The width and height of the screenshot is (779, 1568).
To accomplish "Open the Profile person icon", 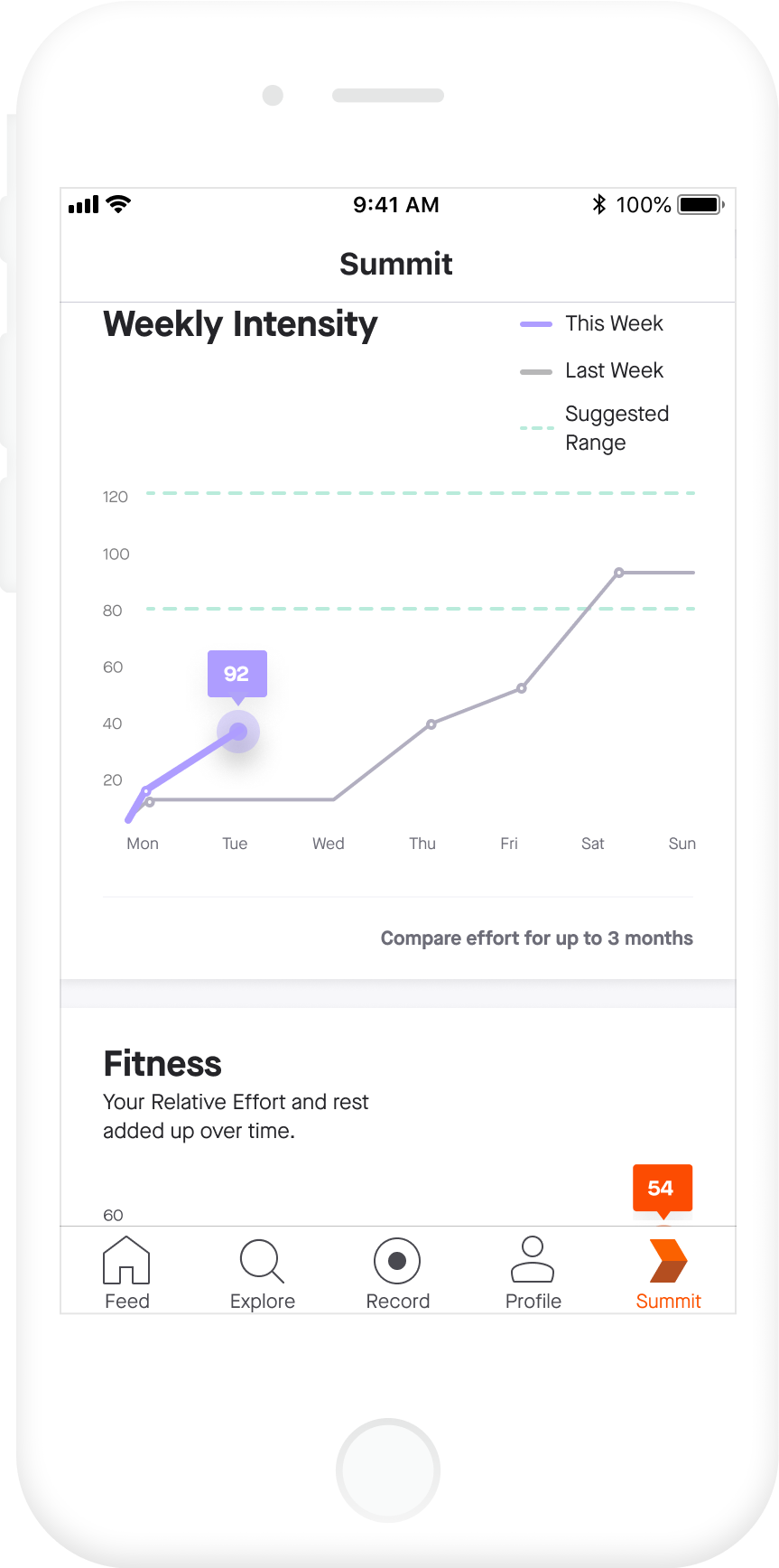I will coord(533,1261).
